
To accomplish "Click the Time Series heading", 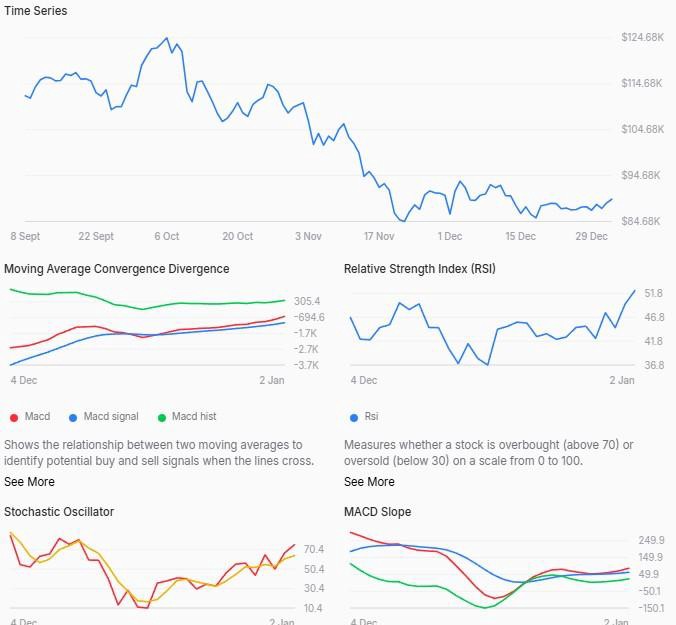I will 36,11.
